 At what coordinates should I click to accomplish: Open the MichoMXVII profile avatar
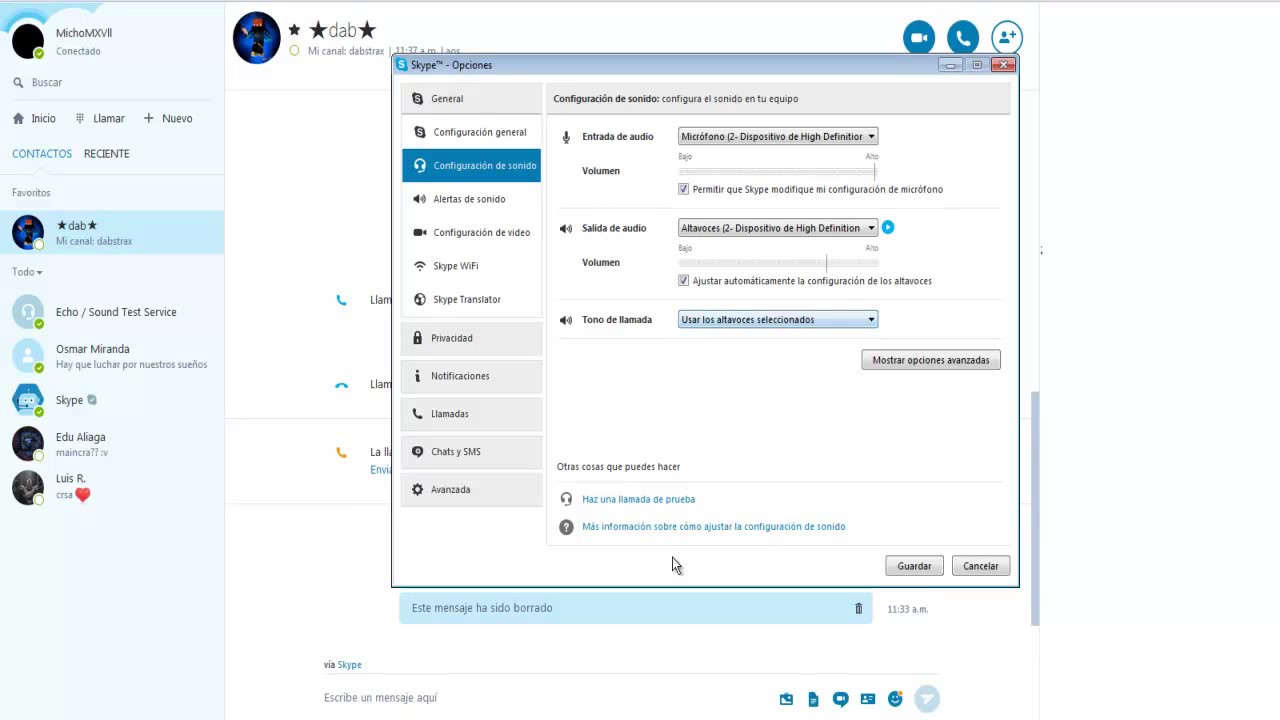click(x=28, y=41)
